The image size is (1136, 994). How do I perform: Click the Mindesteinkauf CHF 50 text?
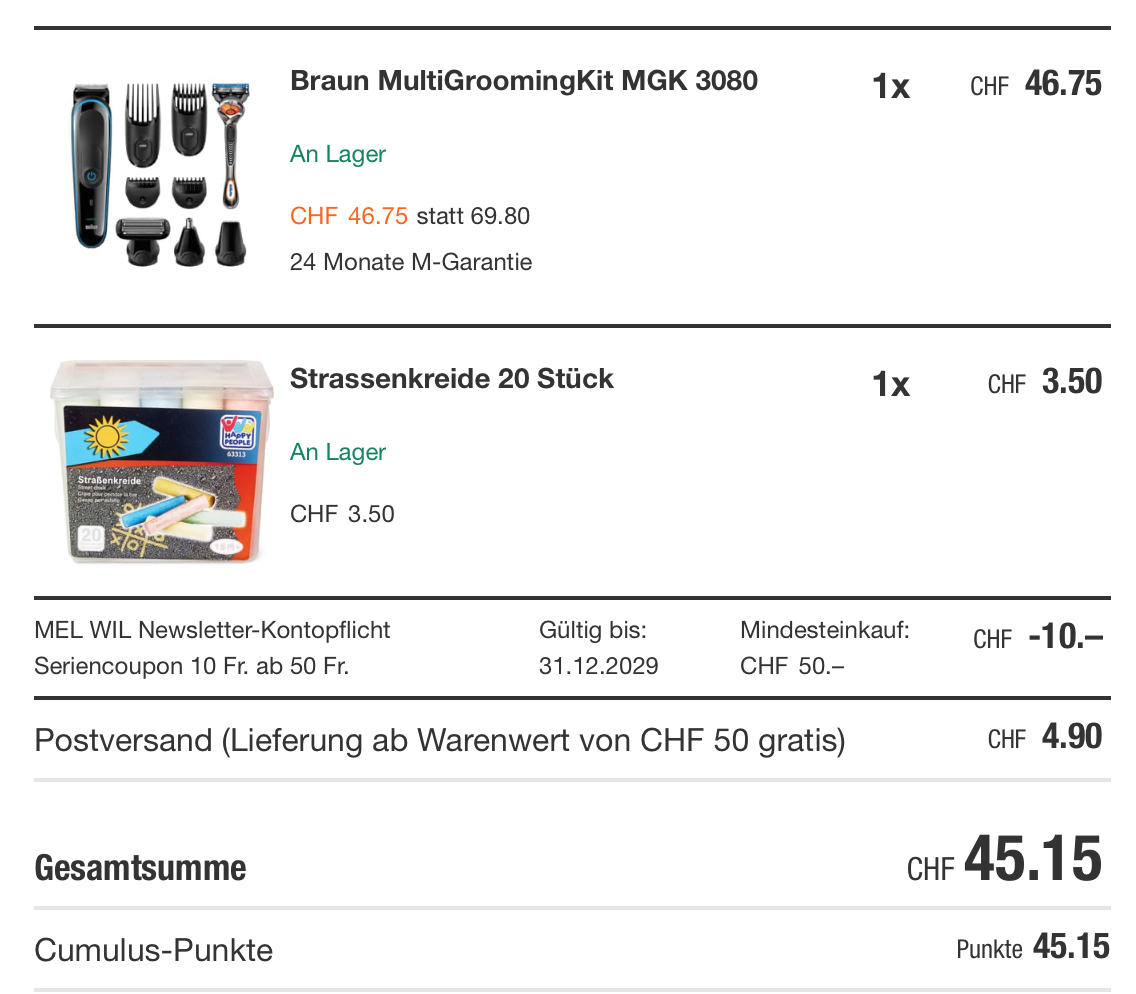click(824, 648)
